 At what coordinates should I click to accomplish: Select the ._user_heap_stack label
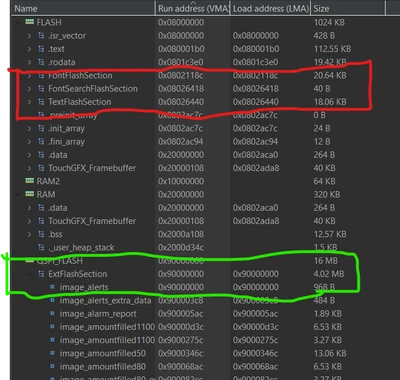click(81, 247)
